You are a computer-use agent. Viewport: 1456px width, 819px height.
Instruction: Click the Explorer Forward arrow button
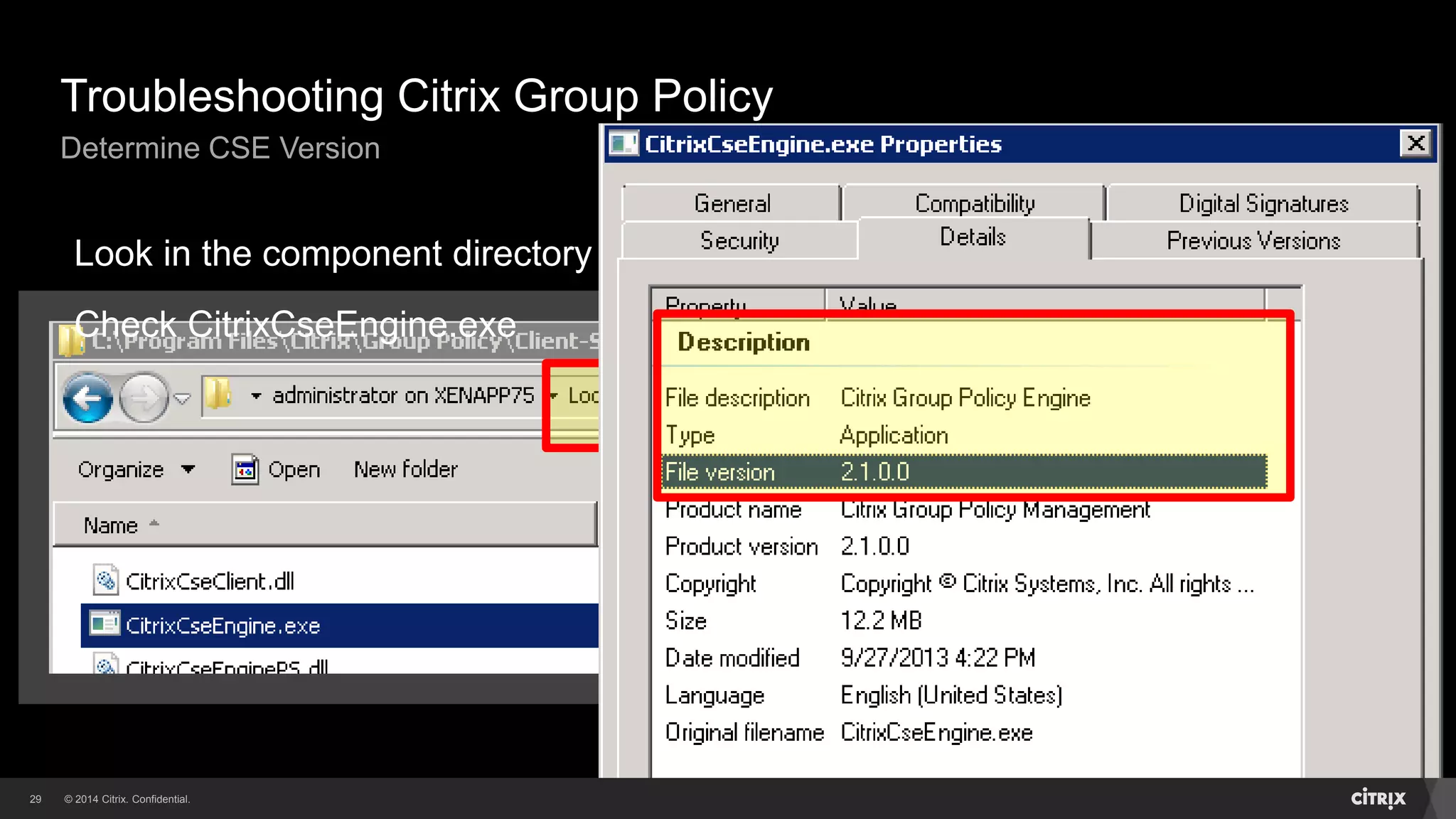click(144, 397)
